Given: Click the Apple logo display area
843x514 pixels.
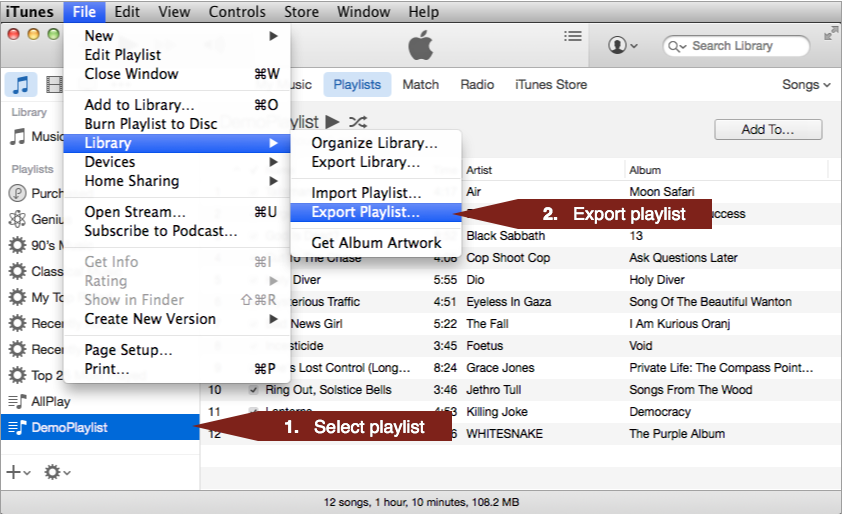Looking at the screenshot, I should (420, 45).
